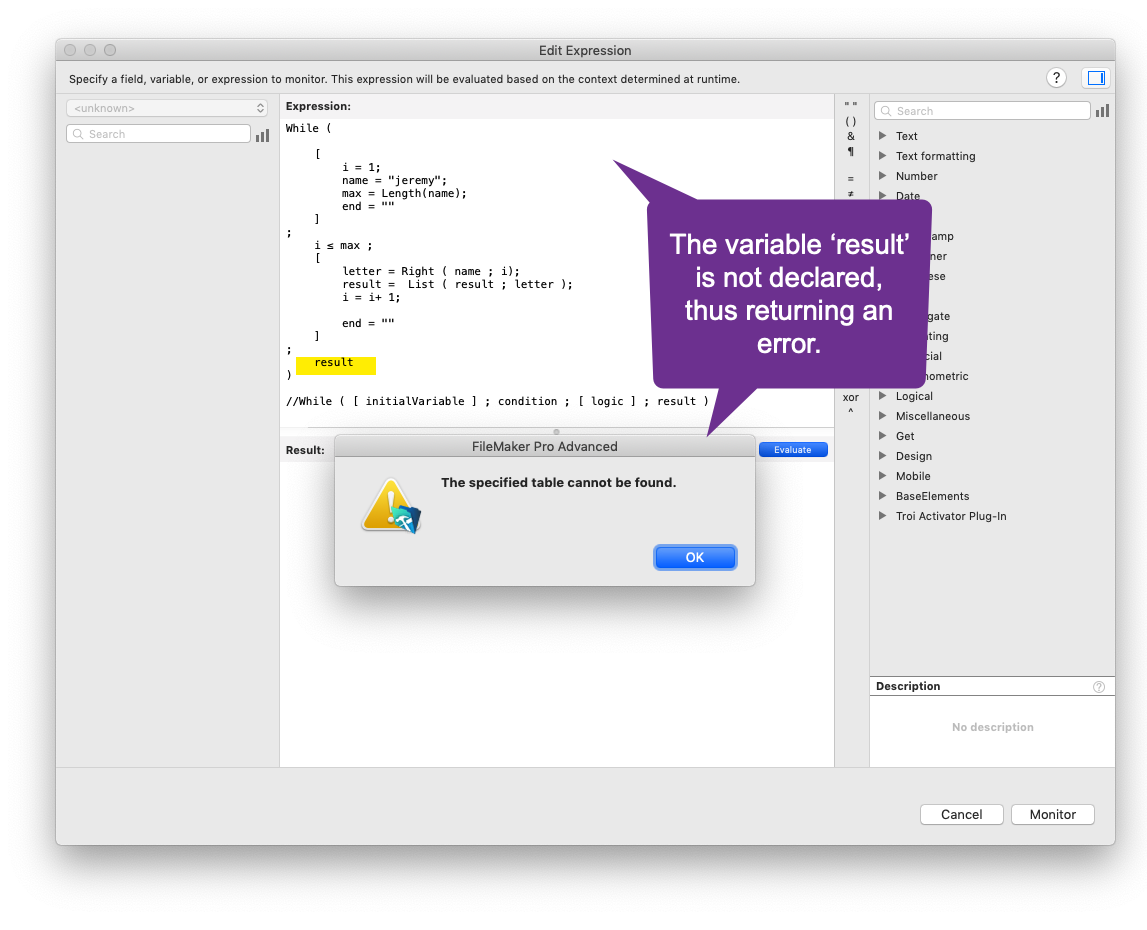Click OK in the FileMaker alert

coord(695,558)
